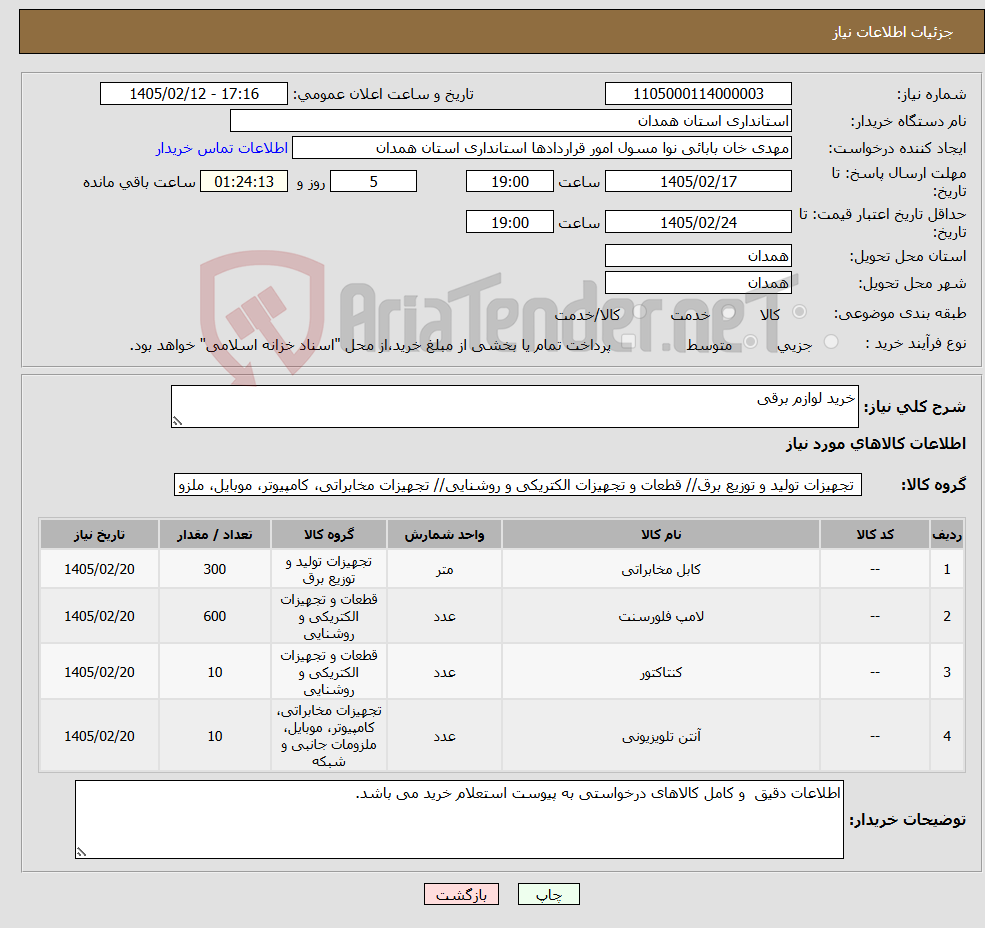Image resolution: width=985 pixels, height=928 pixels.
Task: Click the کنتاکتور item name
Action: tap(661, 672)
